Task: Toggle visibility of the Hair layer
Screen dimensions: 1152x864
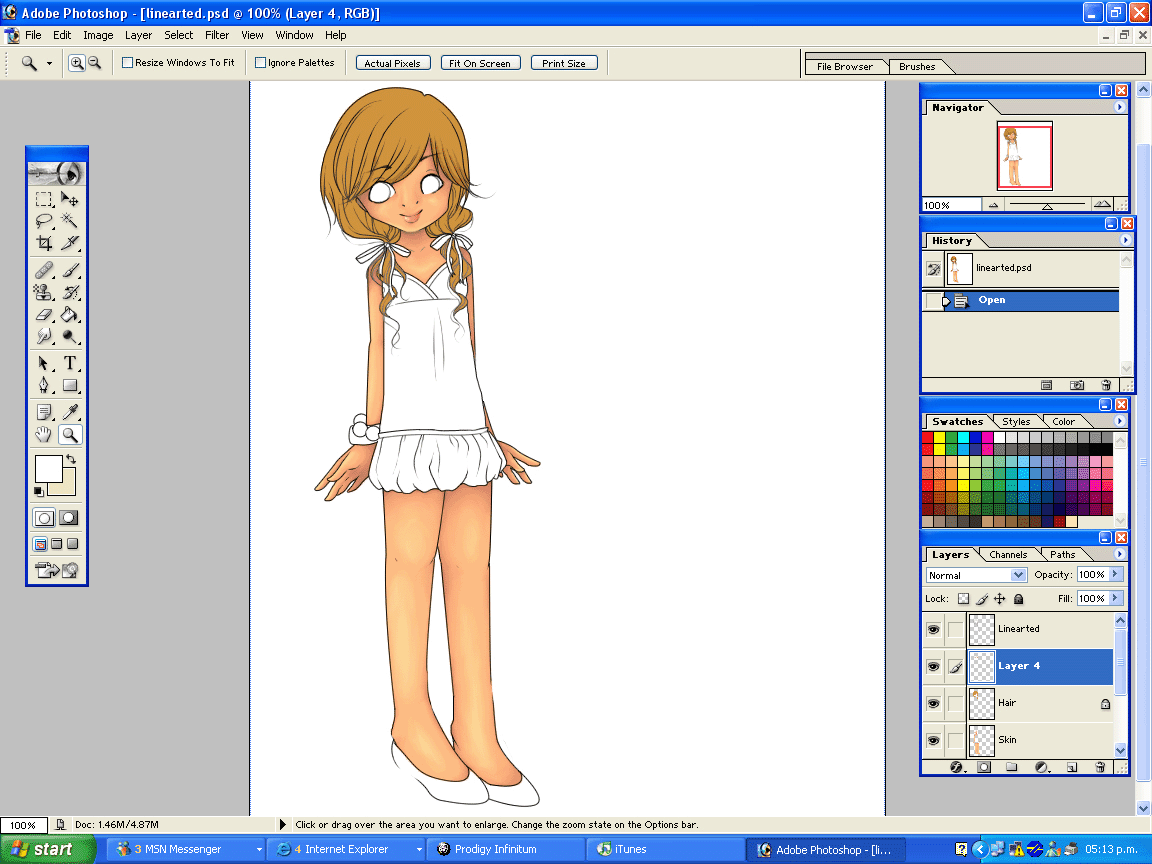Action: (933, 703)
